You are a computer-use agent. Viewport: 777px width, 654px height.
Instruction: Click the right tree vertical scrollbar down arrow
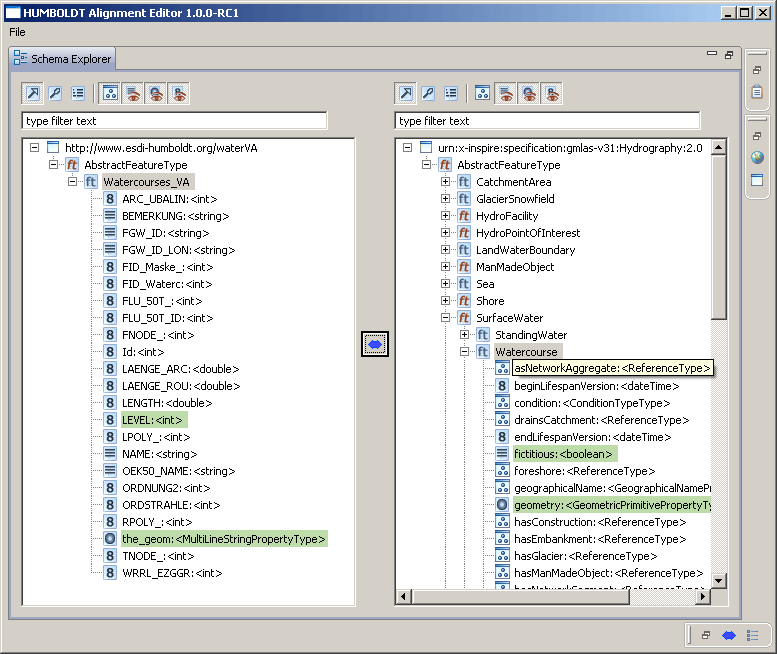719,580
